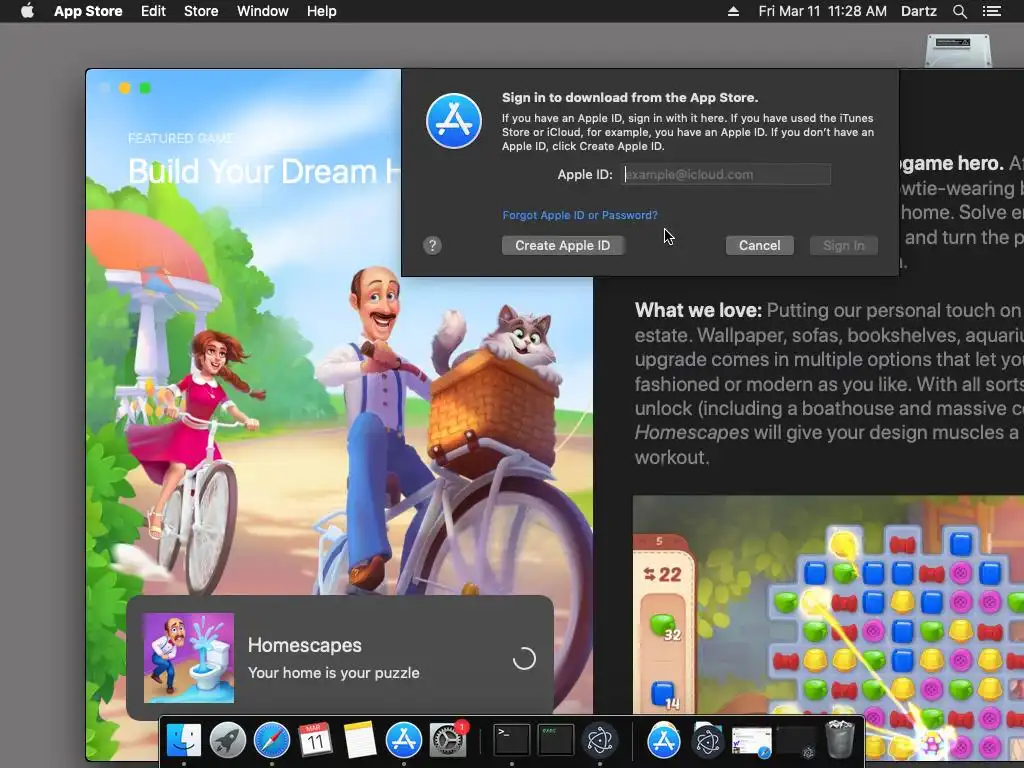This screenshot has width=1024, height=768.
Task: Open Notification Center list icon
Action: (x=991, y=11)
